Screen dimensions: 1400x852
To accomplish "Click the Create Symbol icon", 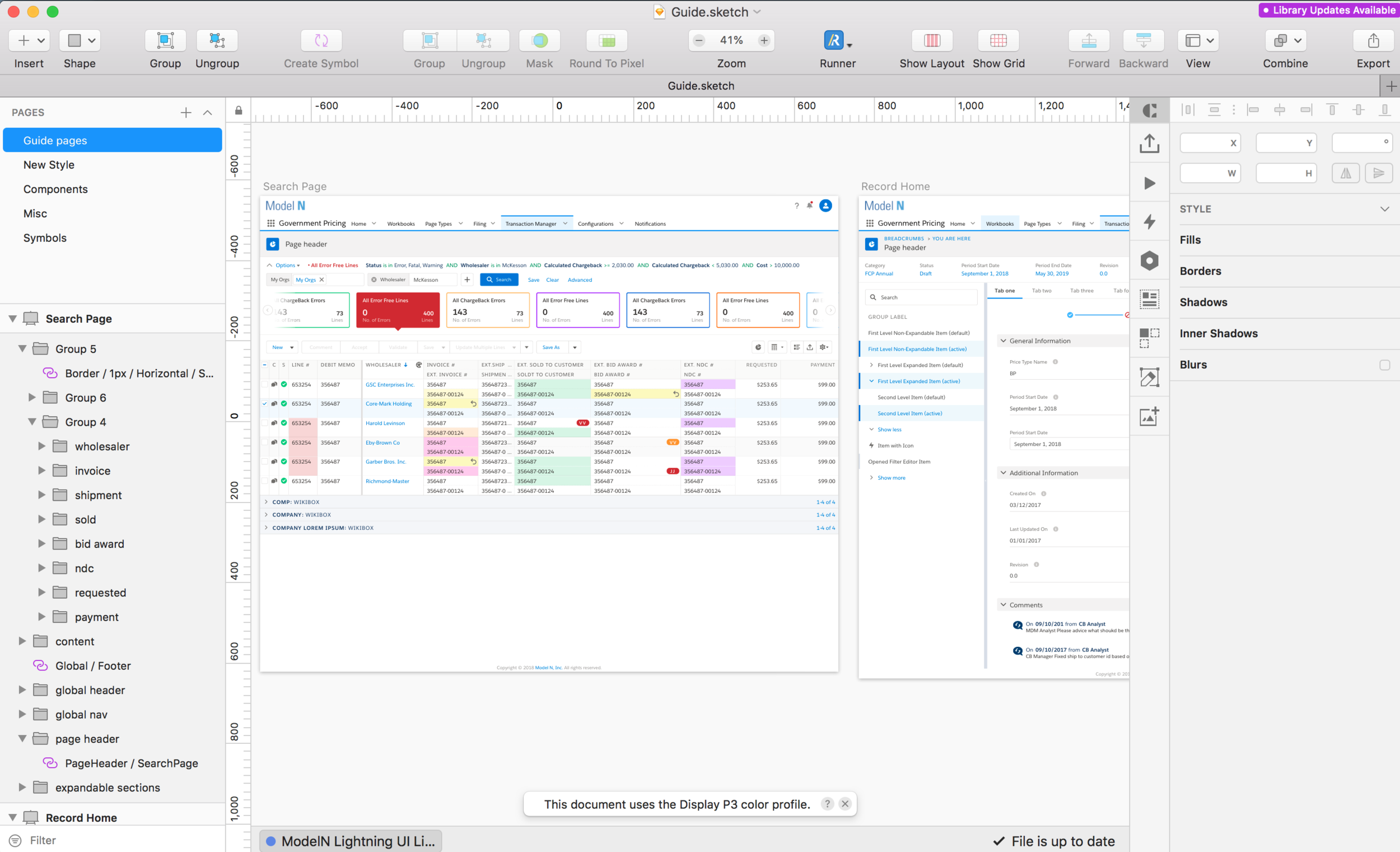I will [321, 40].
